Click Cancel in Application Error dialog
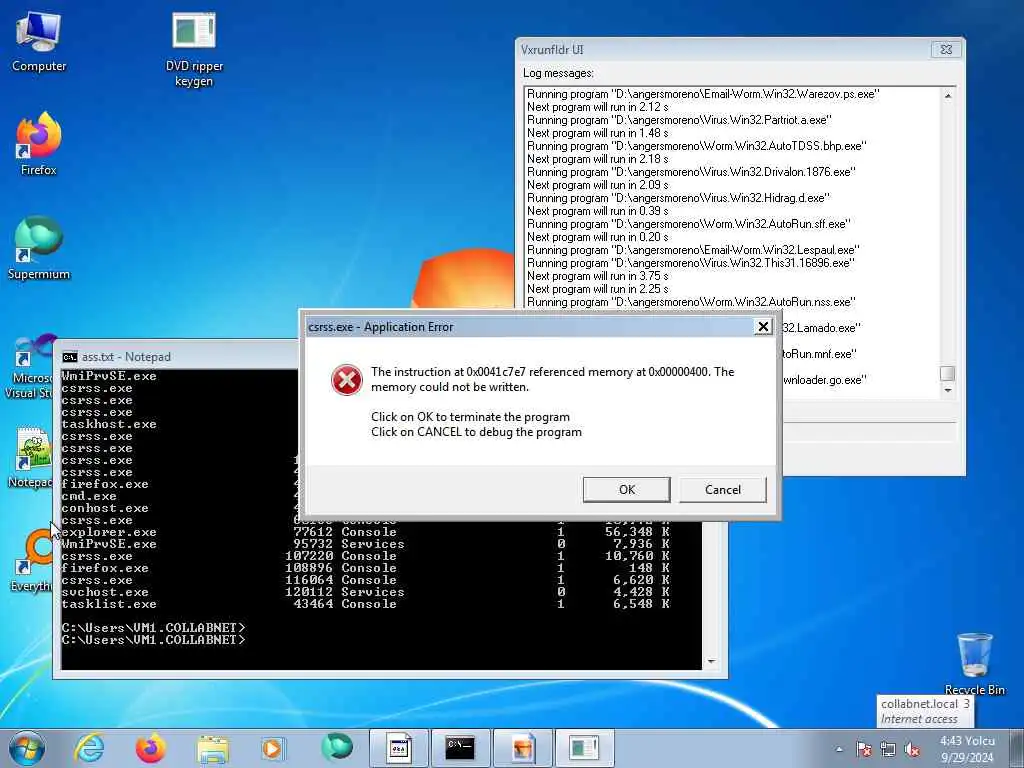Viewport: 1024px width, 768px height. pyautogui.click(x=722, y=490)
